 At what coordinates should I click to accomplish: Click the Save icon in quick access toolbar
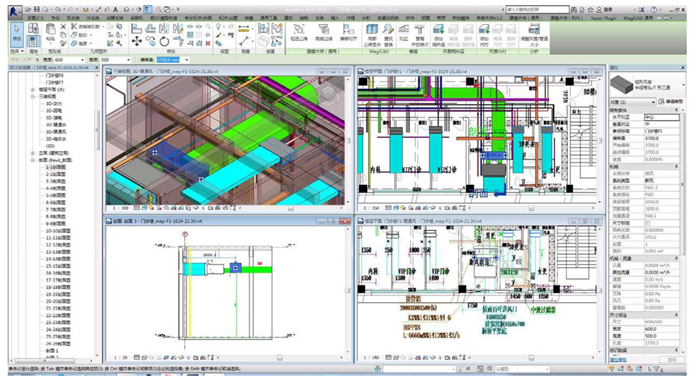(x=38, y=9)
